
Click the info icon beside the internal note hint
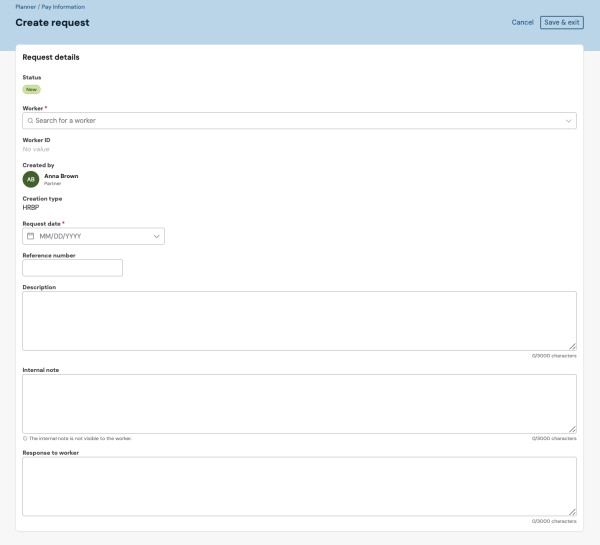(24, 438)
